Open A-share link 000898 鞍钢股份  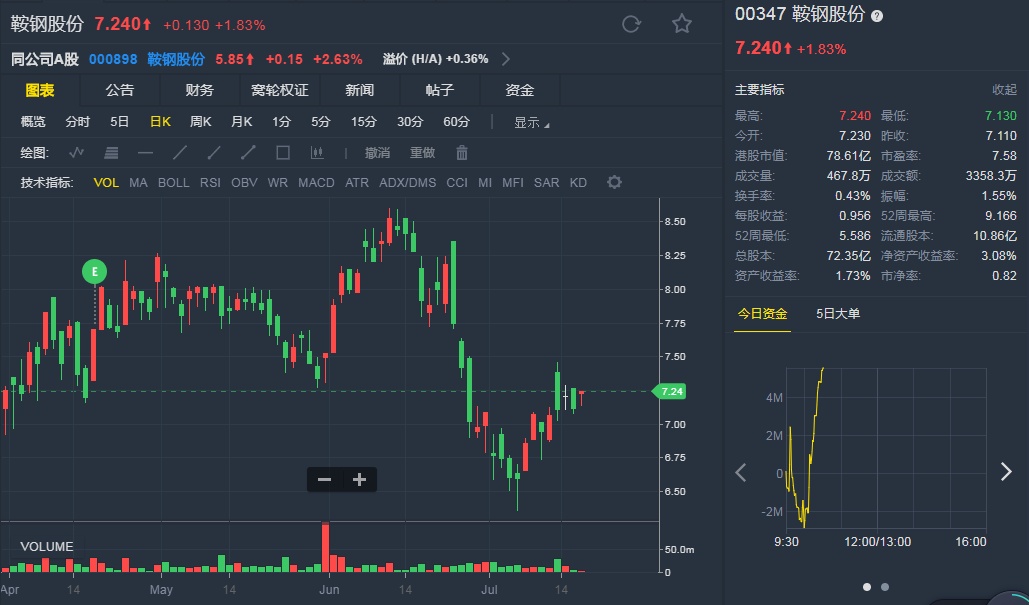[x=150, y=59]
